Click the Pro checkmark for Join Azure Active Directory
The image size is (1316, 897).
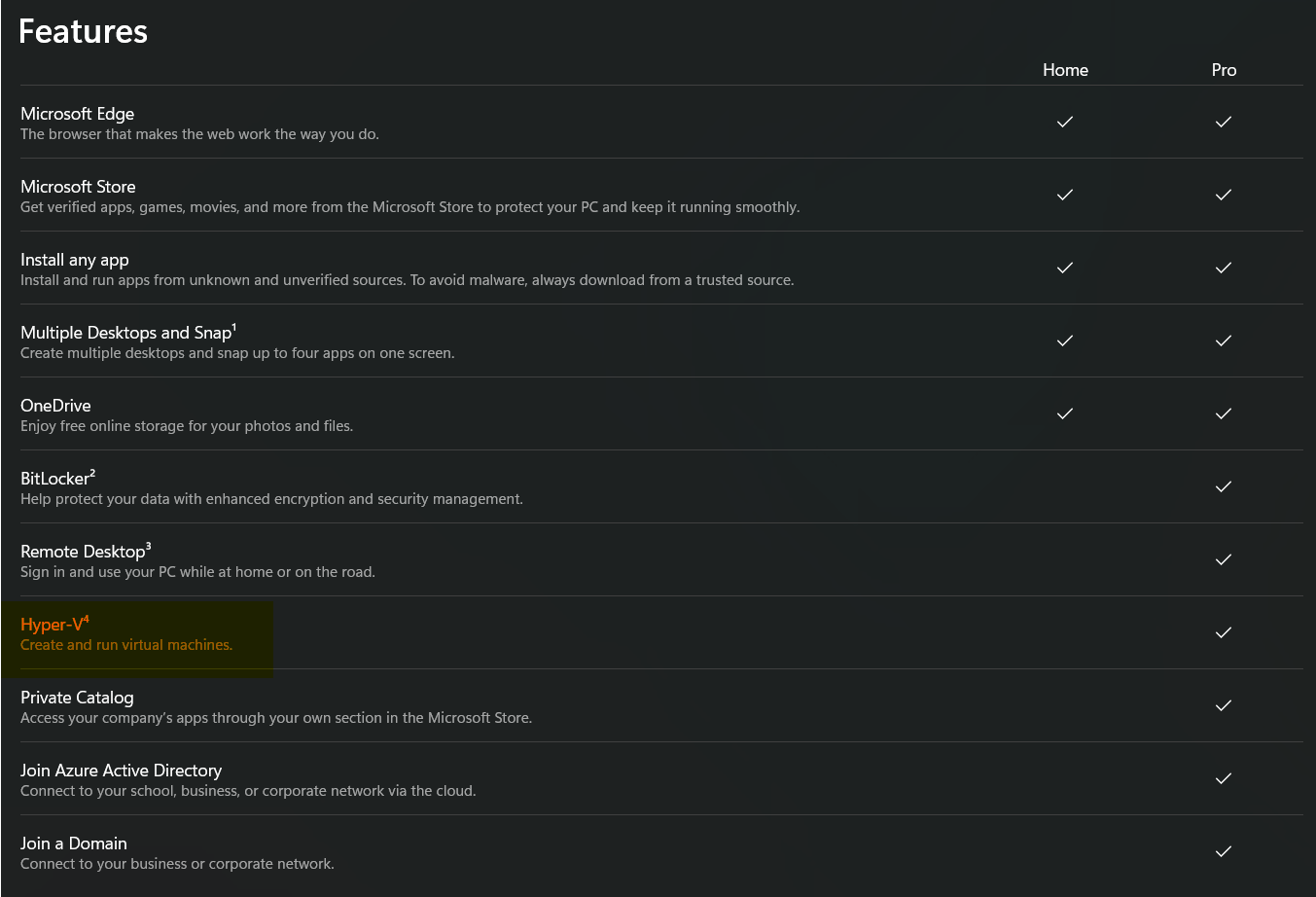1224,778
